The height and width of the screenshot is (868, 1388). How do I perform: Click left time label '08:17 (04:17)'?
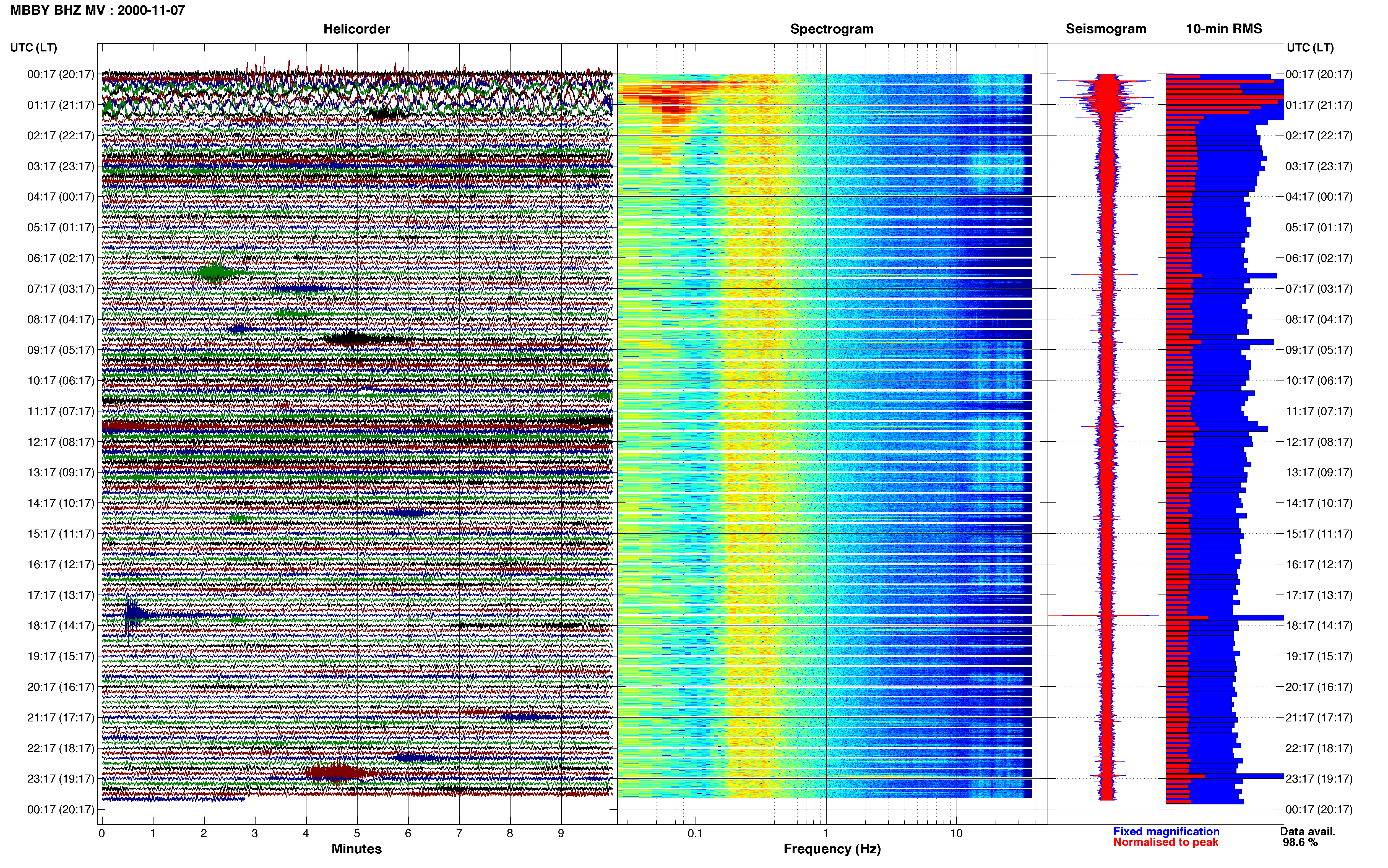[x=60, y=319]
